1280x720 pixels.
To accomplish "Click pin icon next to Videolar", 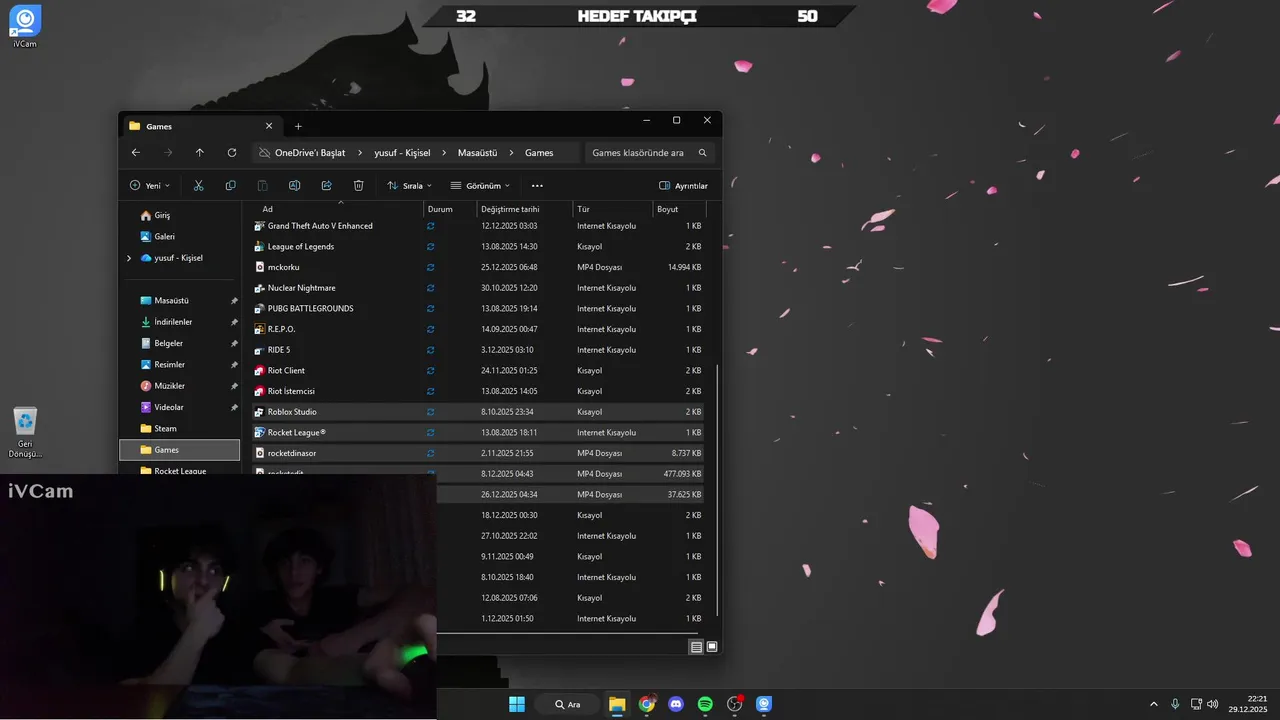I will [234, 408].
